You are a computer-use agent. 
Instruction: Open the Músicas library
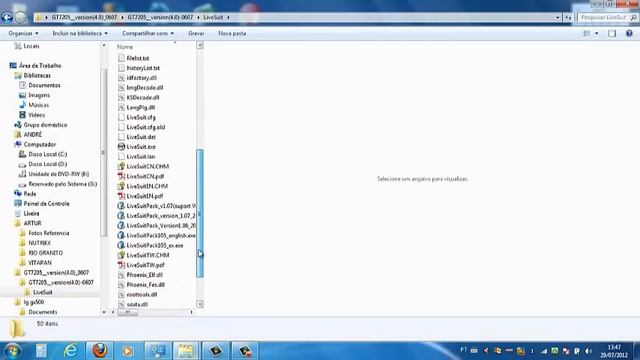point(38,105)
